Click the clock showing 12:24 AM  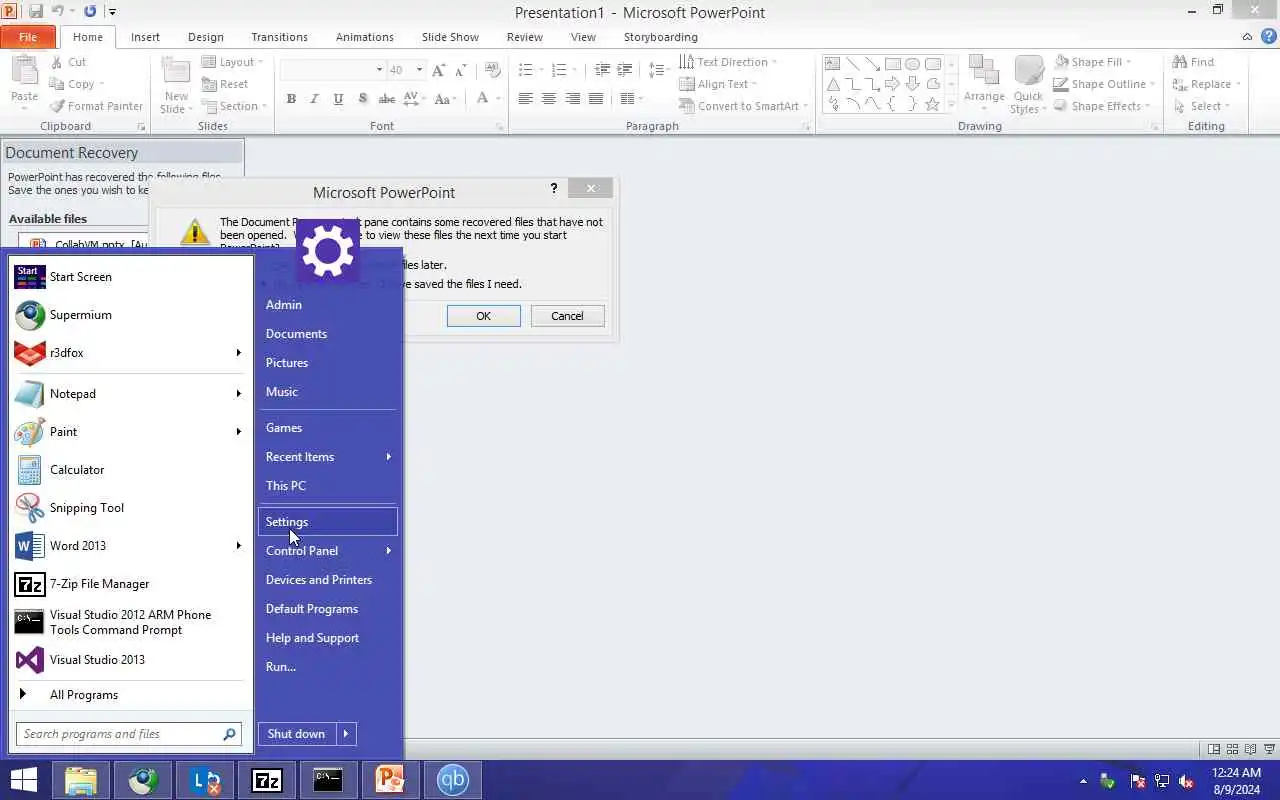pyautogui.click(x=1236, y=772)
